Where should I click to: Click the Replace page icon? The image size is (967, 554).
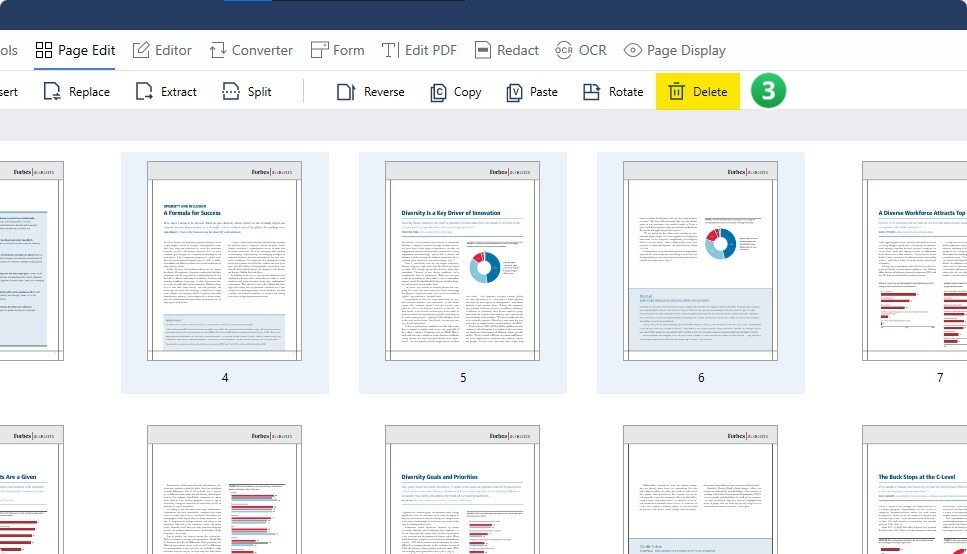pyautogui.click(x=52, y=91)
